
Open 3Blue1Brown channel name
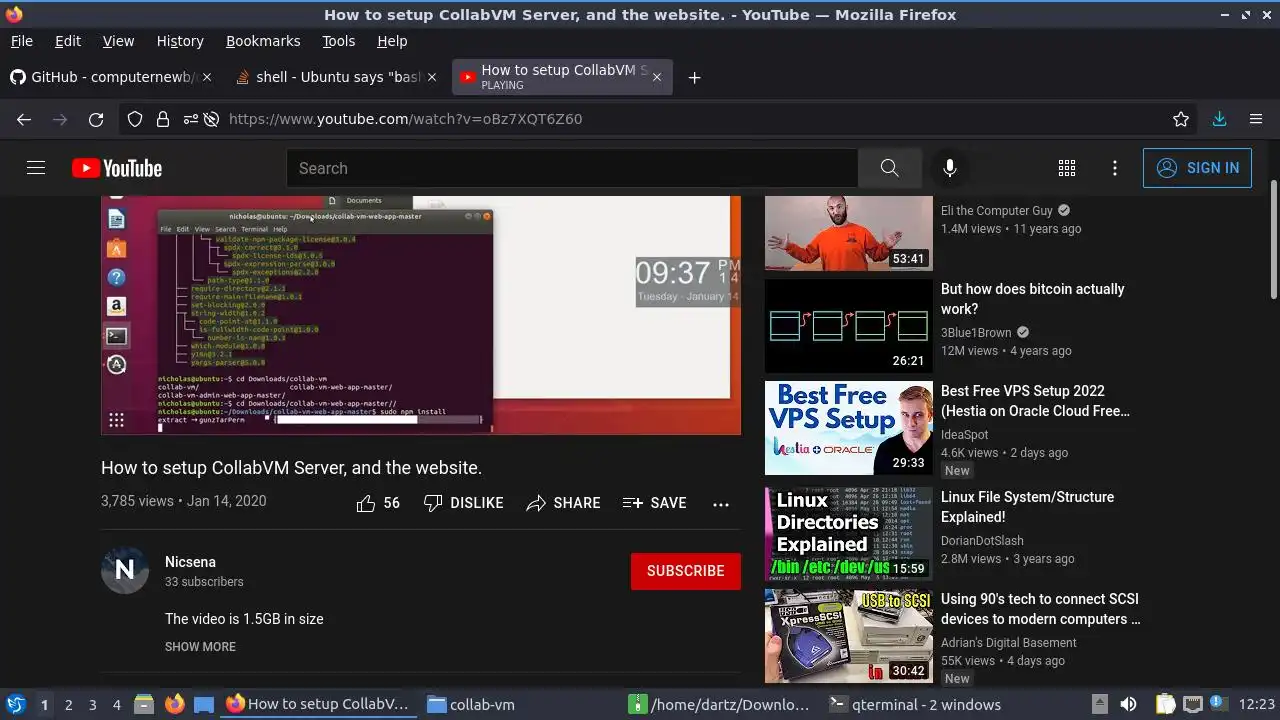point(976,333)
